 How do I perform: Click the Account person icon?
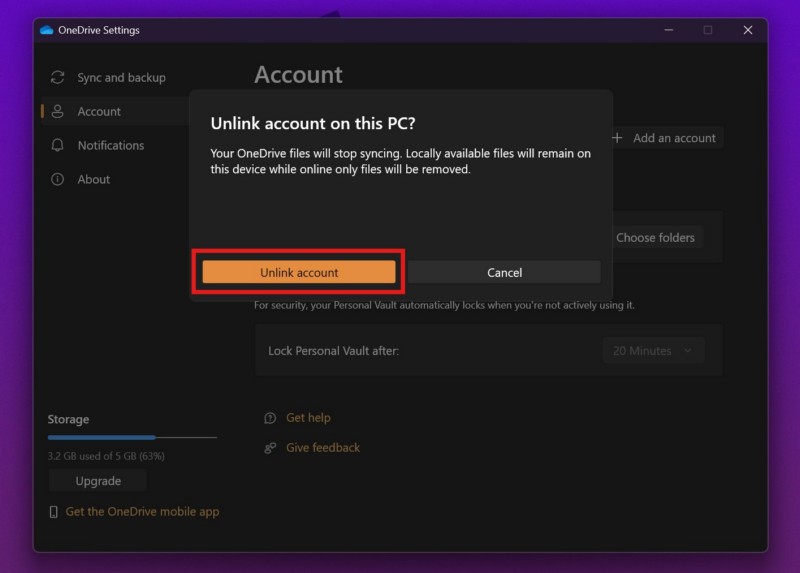(x=58, y=111)
